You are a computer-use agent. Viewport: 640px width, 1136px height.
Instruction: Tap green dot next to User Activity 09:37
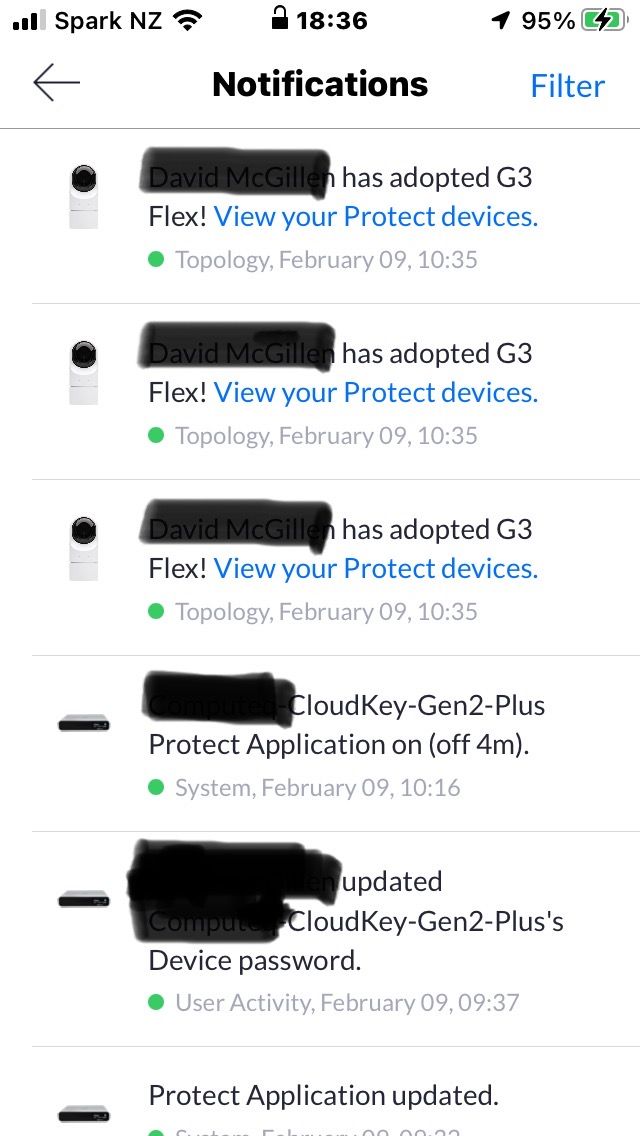pyautogui.click(x=156, y=1003)
